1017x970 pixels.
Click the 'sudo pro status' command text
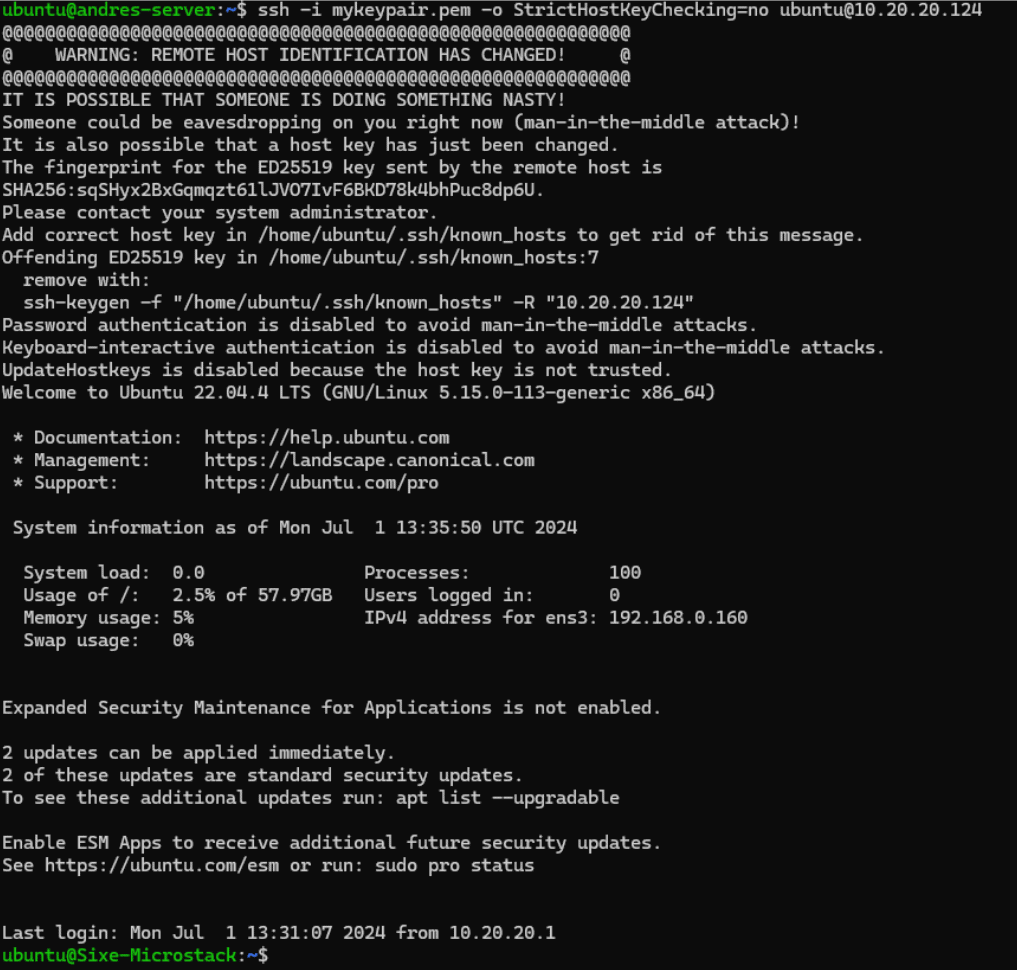coord(454,865)
